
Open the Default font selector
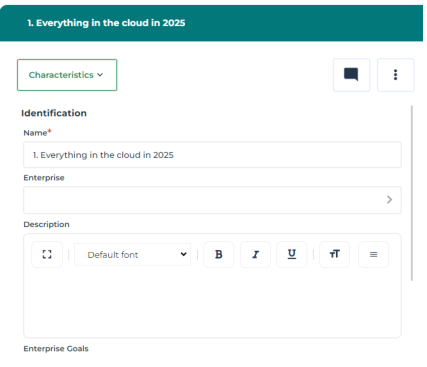pos(132,255)
